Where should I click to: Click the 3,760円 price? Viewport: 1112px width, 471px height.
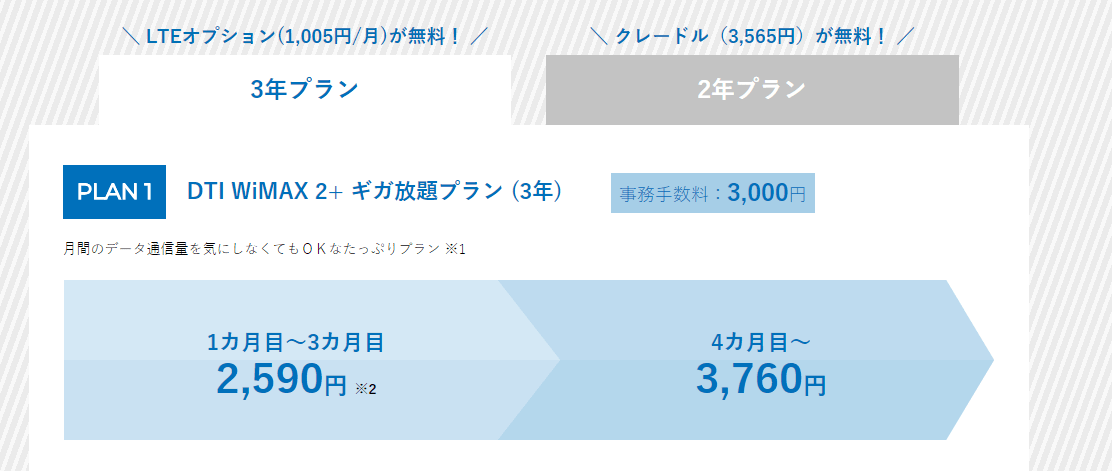760,379
